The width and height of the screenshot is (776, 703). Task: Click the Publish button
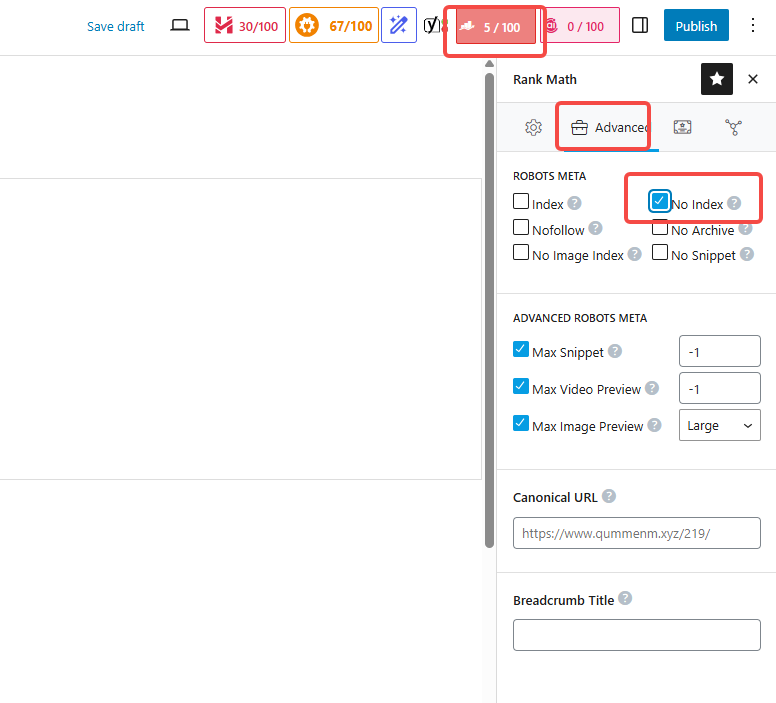696,26
